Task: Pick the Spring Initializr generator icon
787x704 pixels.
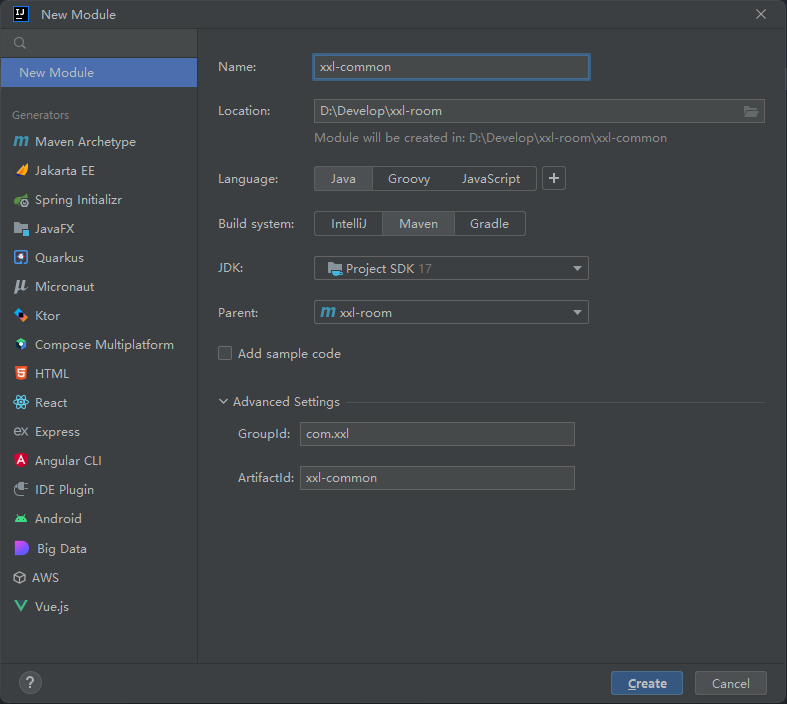Action: 21,200
